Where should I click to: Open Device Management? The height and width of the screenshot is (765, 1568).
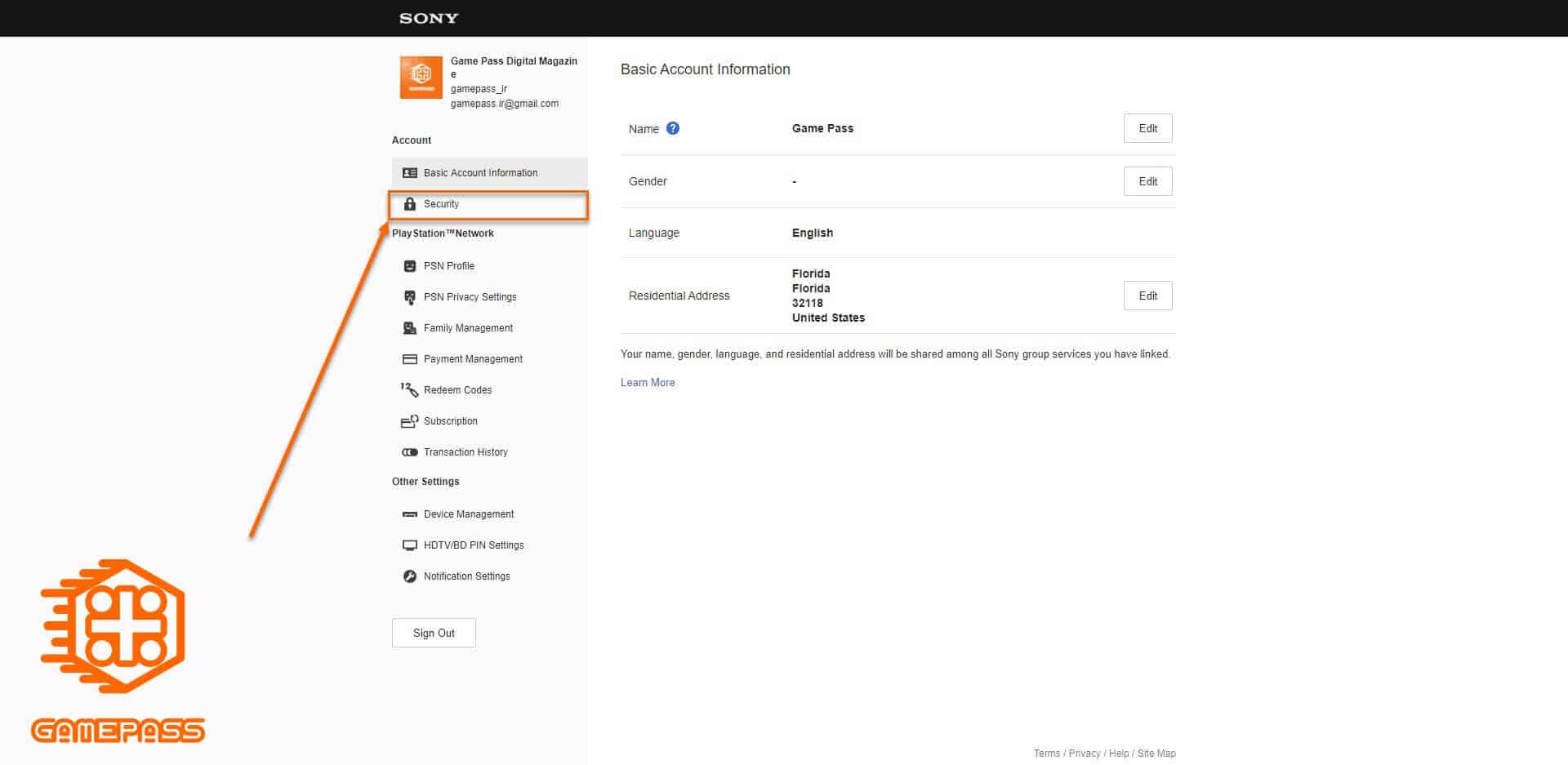[x=490, y=514]
